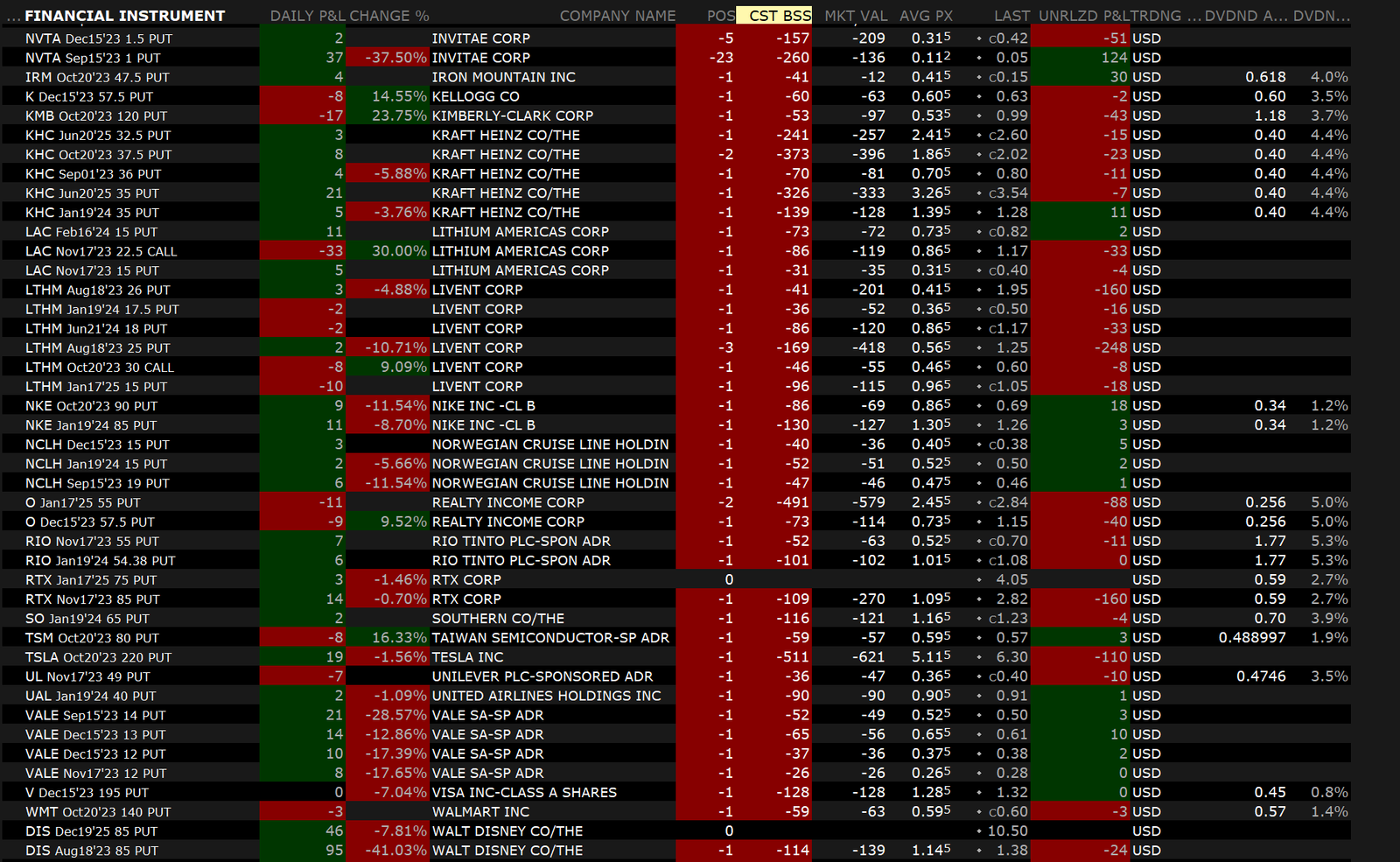This screenshot has height=862, width=1400.
Task: Select the TSLA Oct20'23 220 PUT row
Action: 99,657
